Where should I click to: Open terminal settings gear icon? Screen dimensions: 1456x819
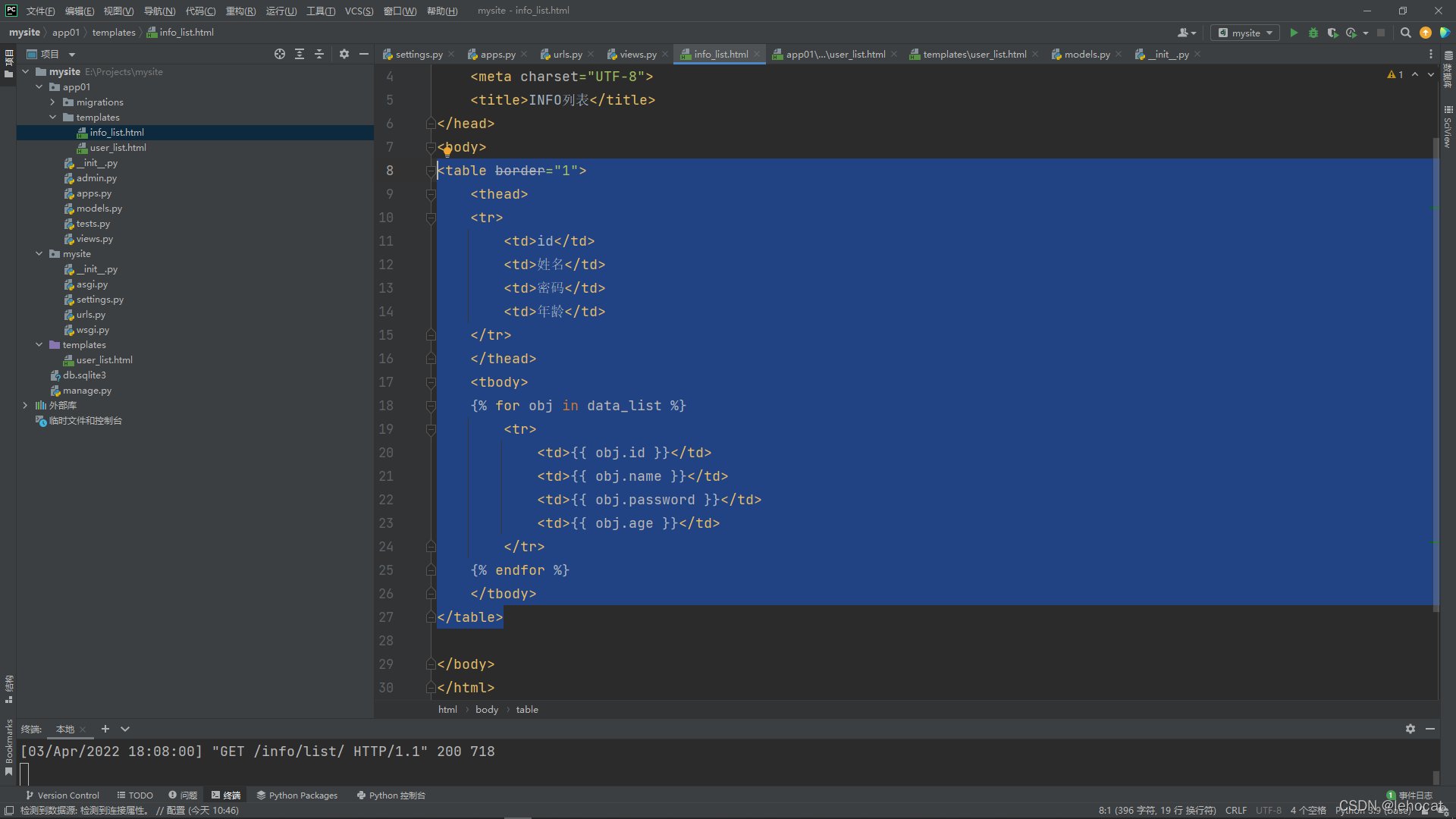1410,729
